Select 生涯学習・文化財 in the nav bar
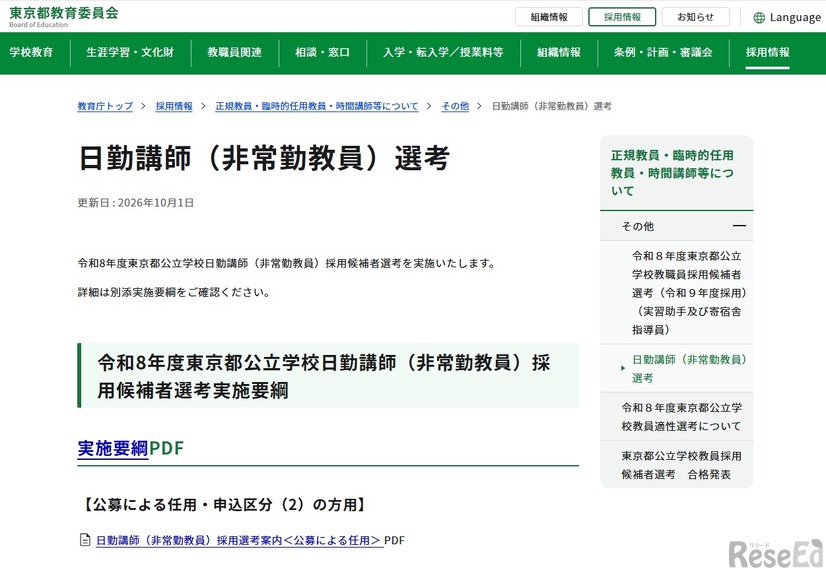 130,52
